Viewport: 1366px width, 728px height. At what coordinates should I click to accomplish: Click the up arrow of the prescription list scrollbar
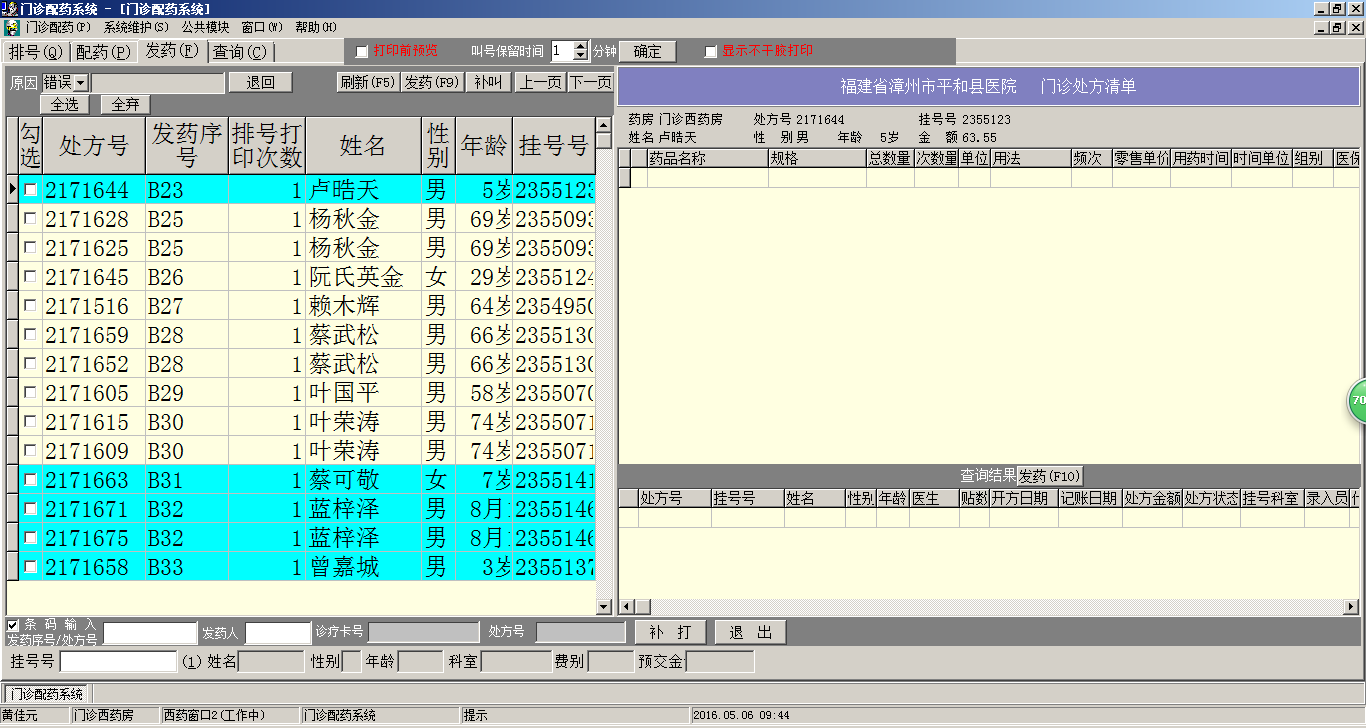tap(604, 126)
